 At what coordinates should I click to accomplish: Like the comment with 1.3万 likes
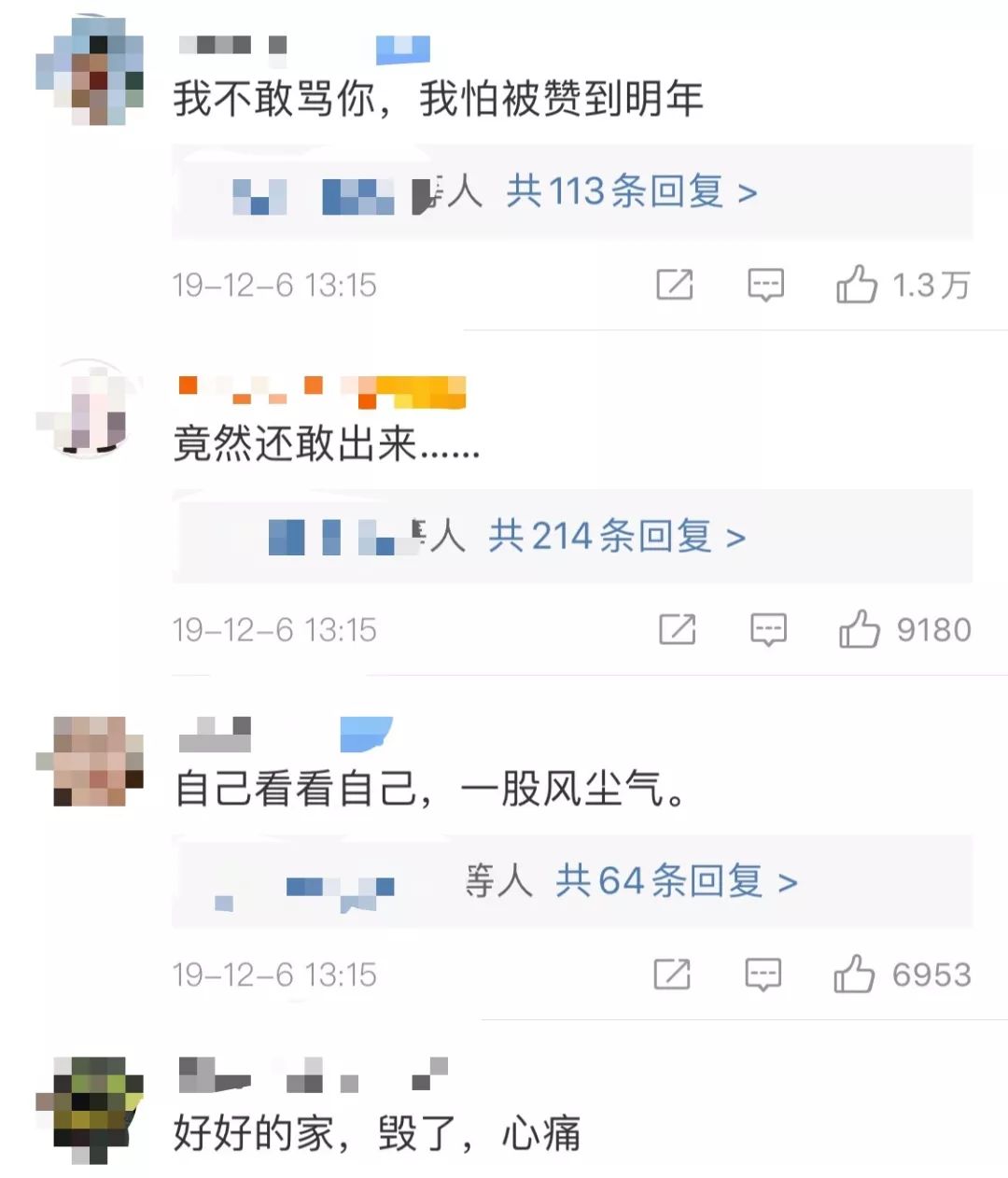click(856, 284)
